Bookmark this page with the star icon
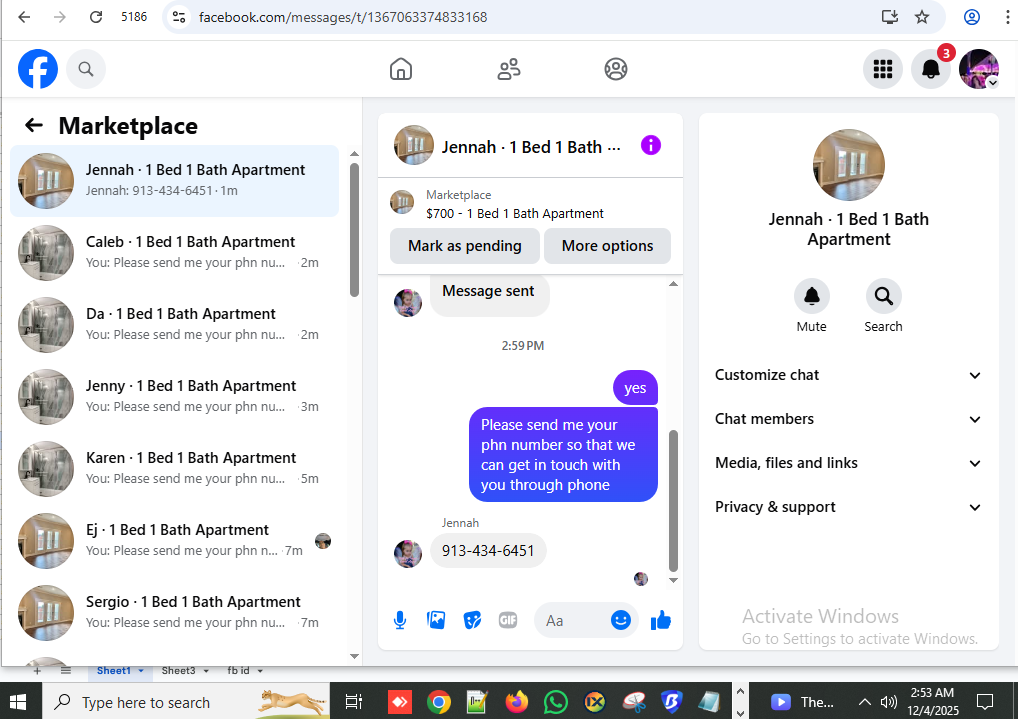Screen dimensions: 1018x719 922,17
